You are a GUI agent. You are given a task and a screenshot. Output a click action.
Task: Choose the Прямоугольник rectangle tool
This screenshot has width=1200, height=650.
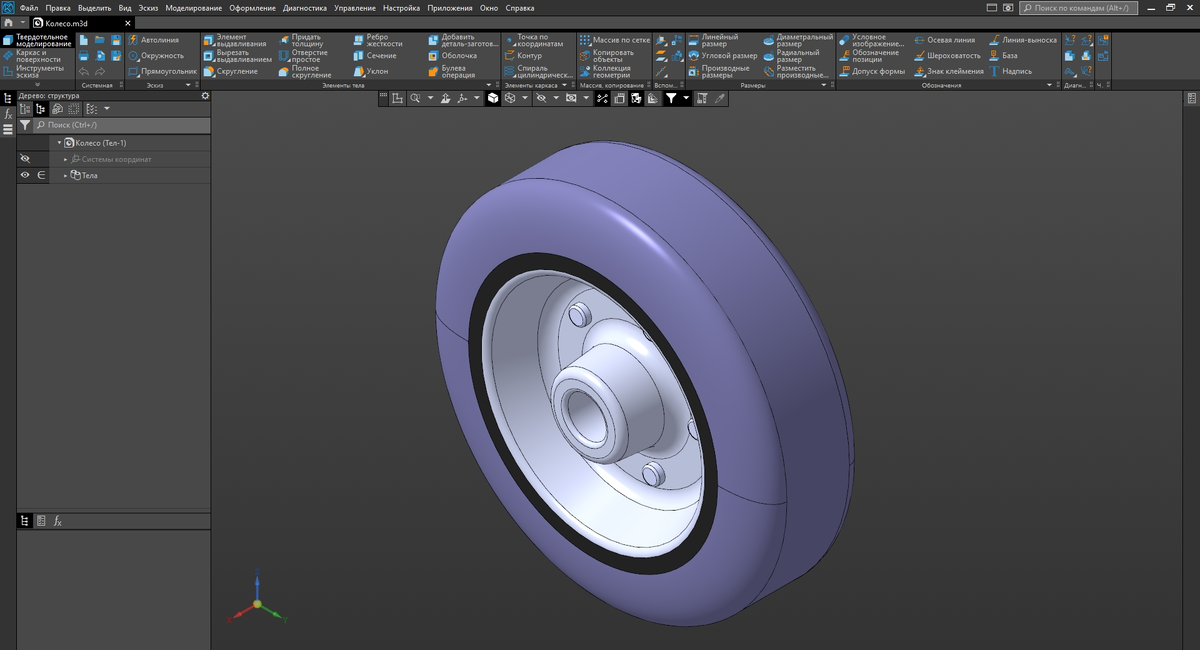[x=162, y=72]
